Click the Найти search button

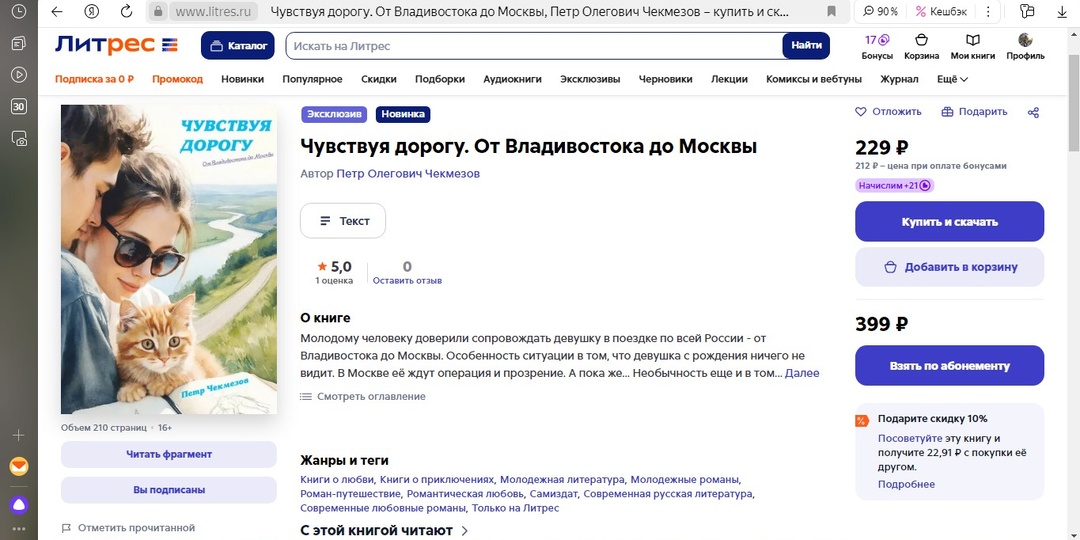point(806,45)
